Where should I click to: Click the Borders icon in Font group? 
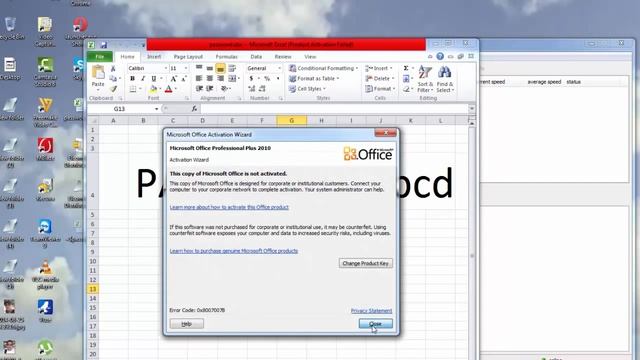133,89
